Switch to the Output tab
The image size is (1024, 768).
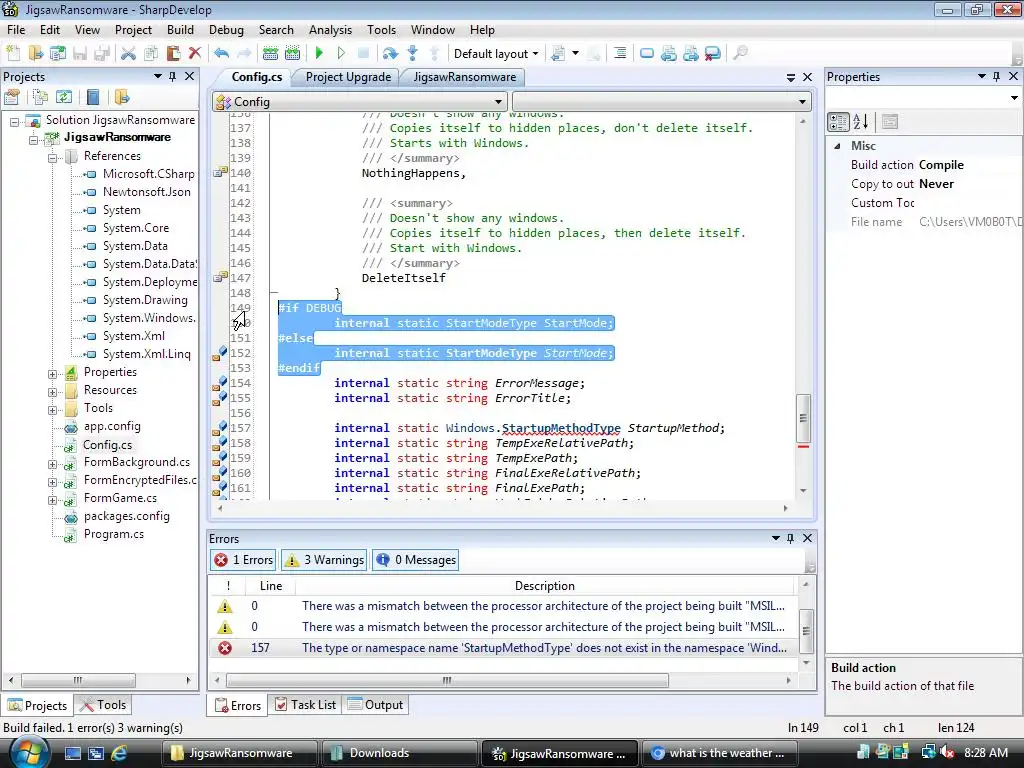point(376,705)
